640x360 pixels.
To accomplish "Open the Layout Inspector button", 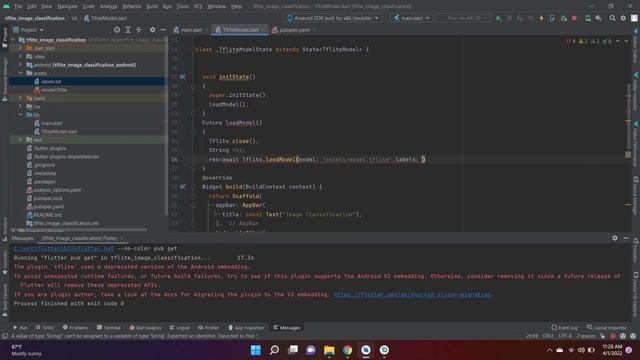I will tap(607, 328).
